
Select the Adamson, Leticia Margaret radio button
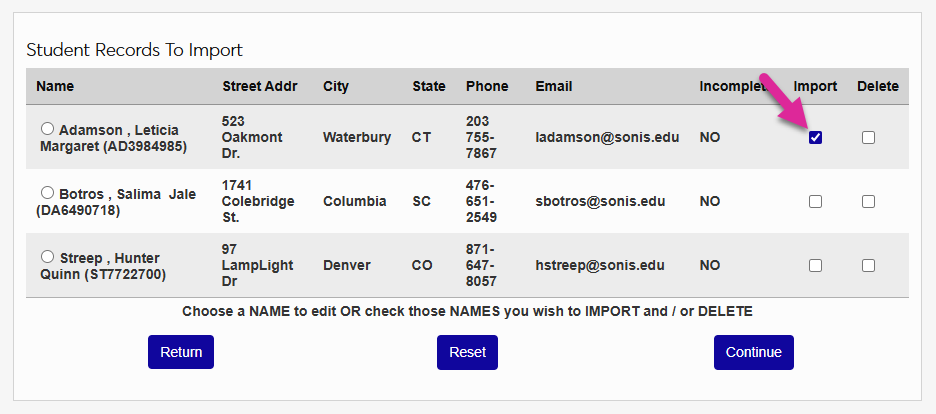point(47,129)
